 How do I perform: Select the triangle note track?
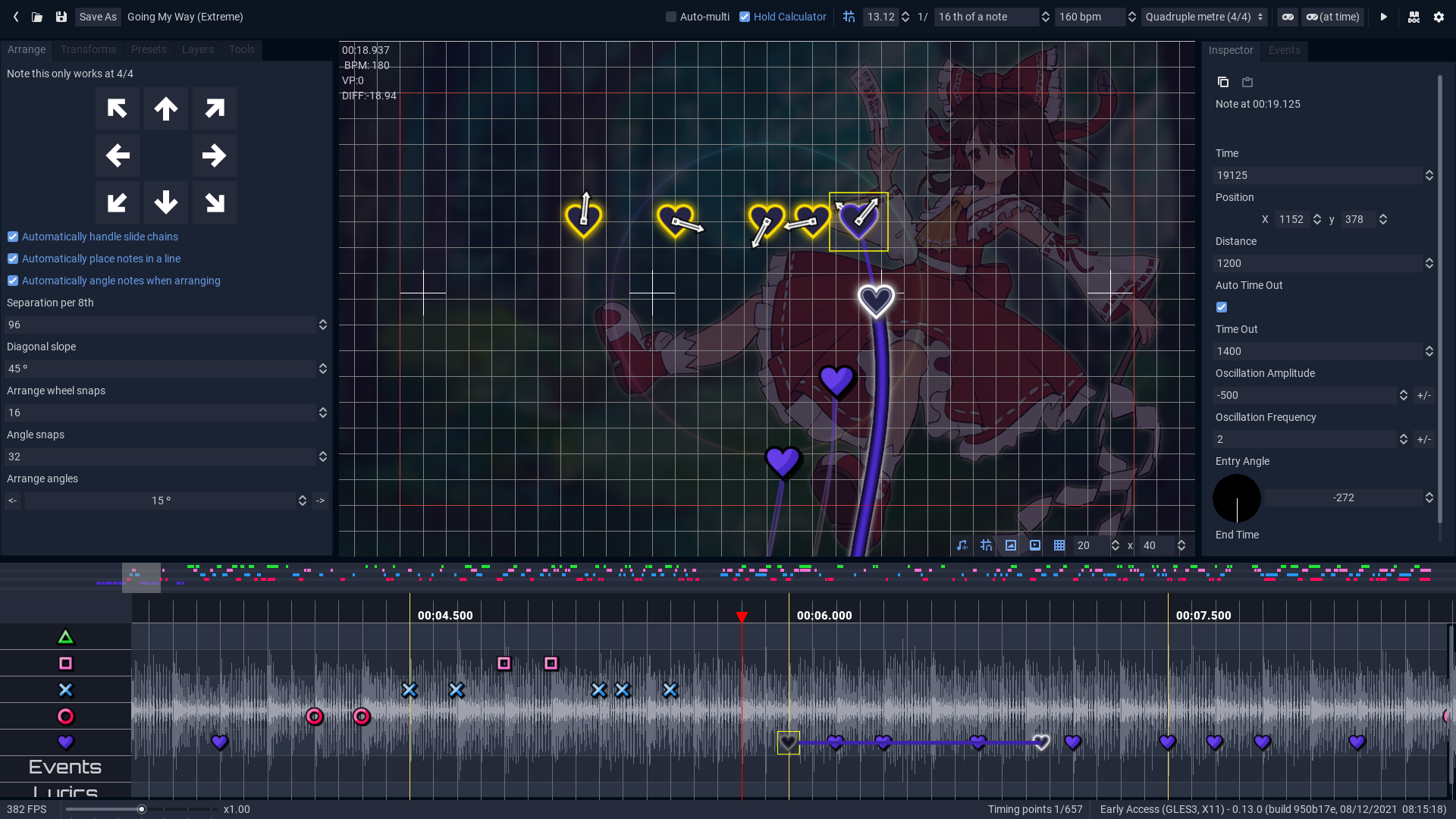coord(65,637)
